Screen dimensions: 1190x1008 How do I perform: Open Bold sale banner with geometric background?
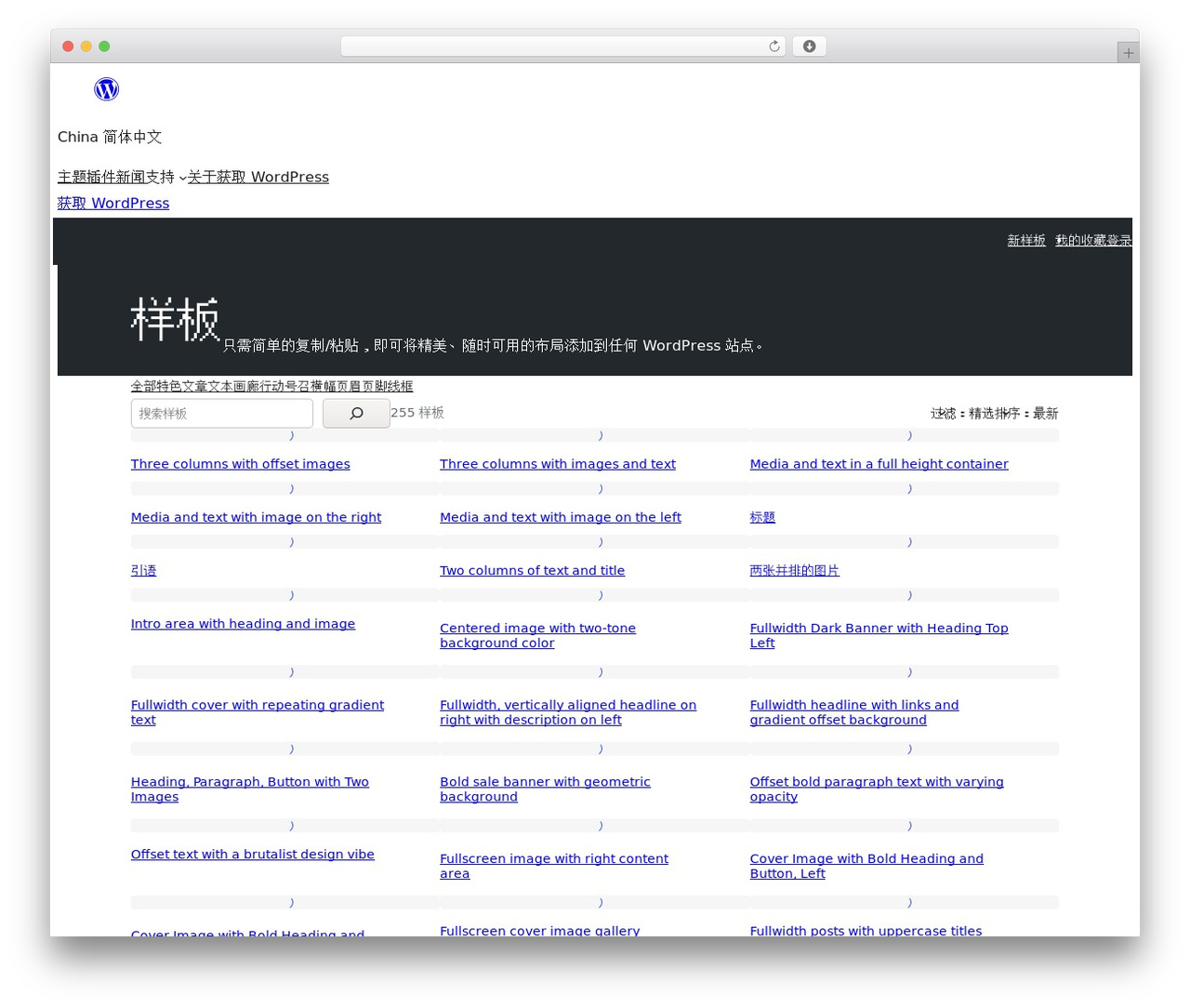[545, 789]
